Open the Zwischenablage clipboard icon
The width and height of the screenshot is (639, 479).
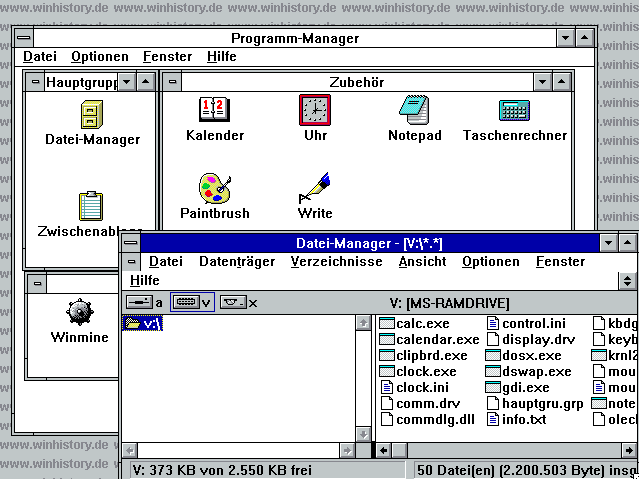[x=91, y=206]
